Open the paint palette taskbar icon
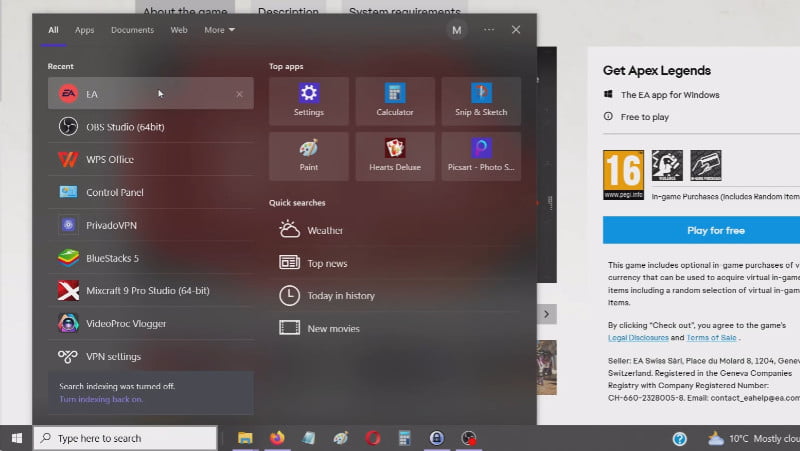The height and width of the screenshot is (451, 800). click(x=341, y=438)
